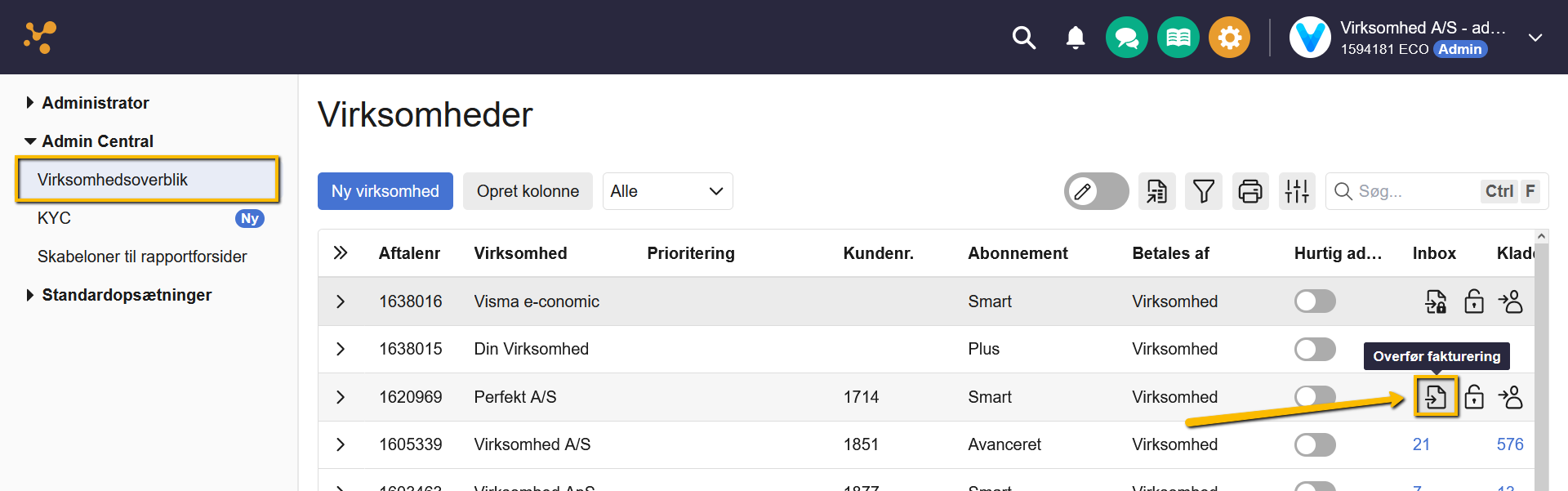Click the print icon
The image size is (1568, 491).
click(1250, 192)
